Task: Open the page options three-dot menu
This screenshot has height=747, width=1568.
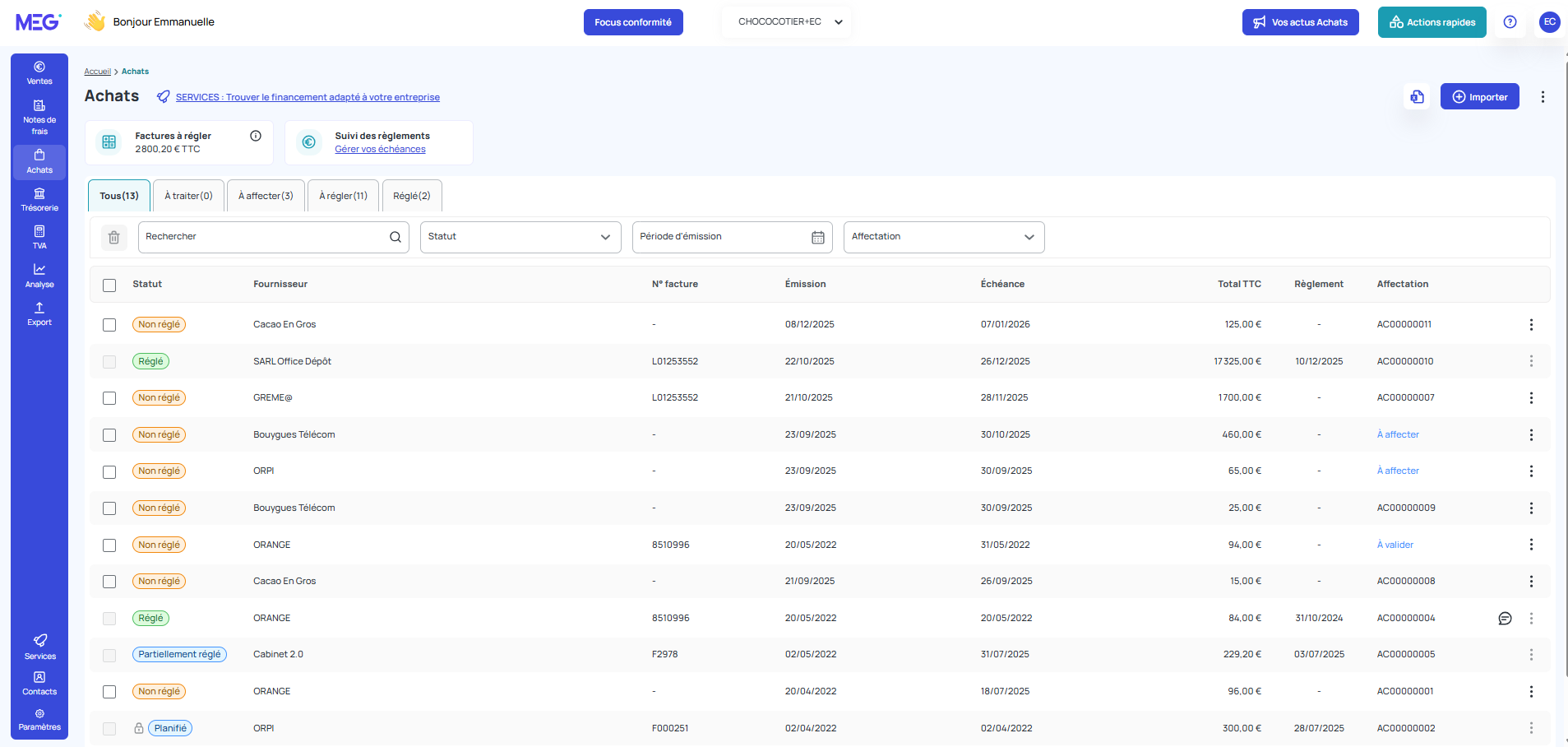Action: tap(1543, 97)
